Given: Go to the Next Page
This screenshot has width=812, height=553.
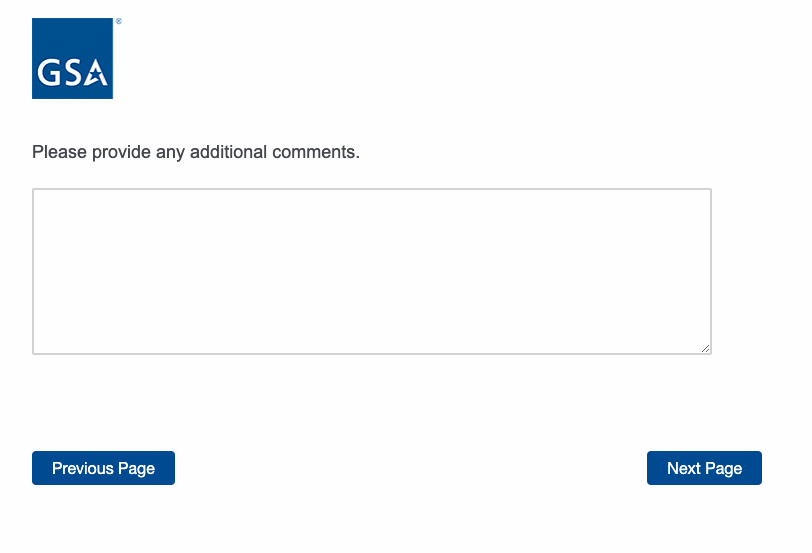Looking at the screenshot, I should (x=704, y=468).
